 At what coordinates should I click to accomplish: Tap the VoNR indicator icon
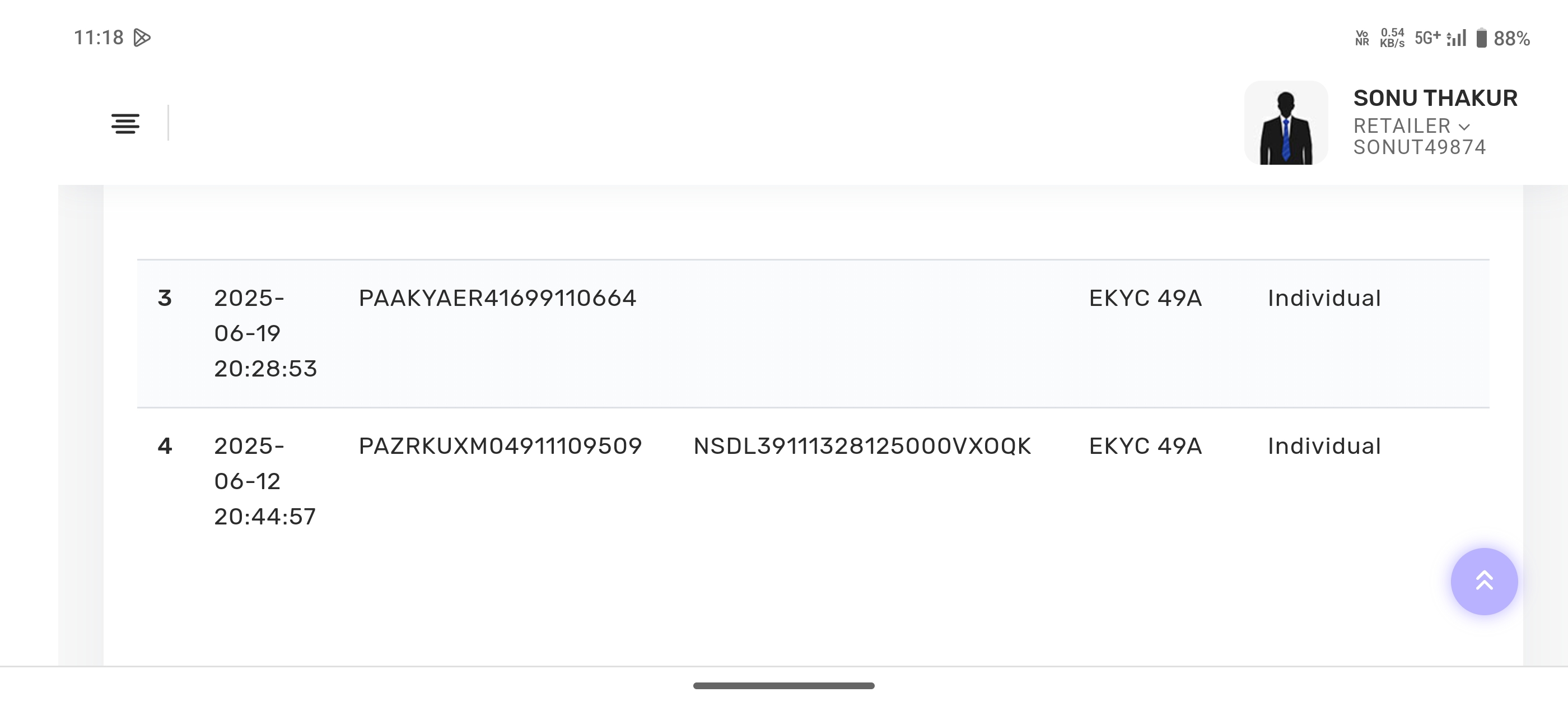[x=1362, y=38]
